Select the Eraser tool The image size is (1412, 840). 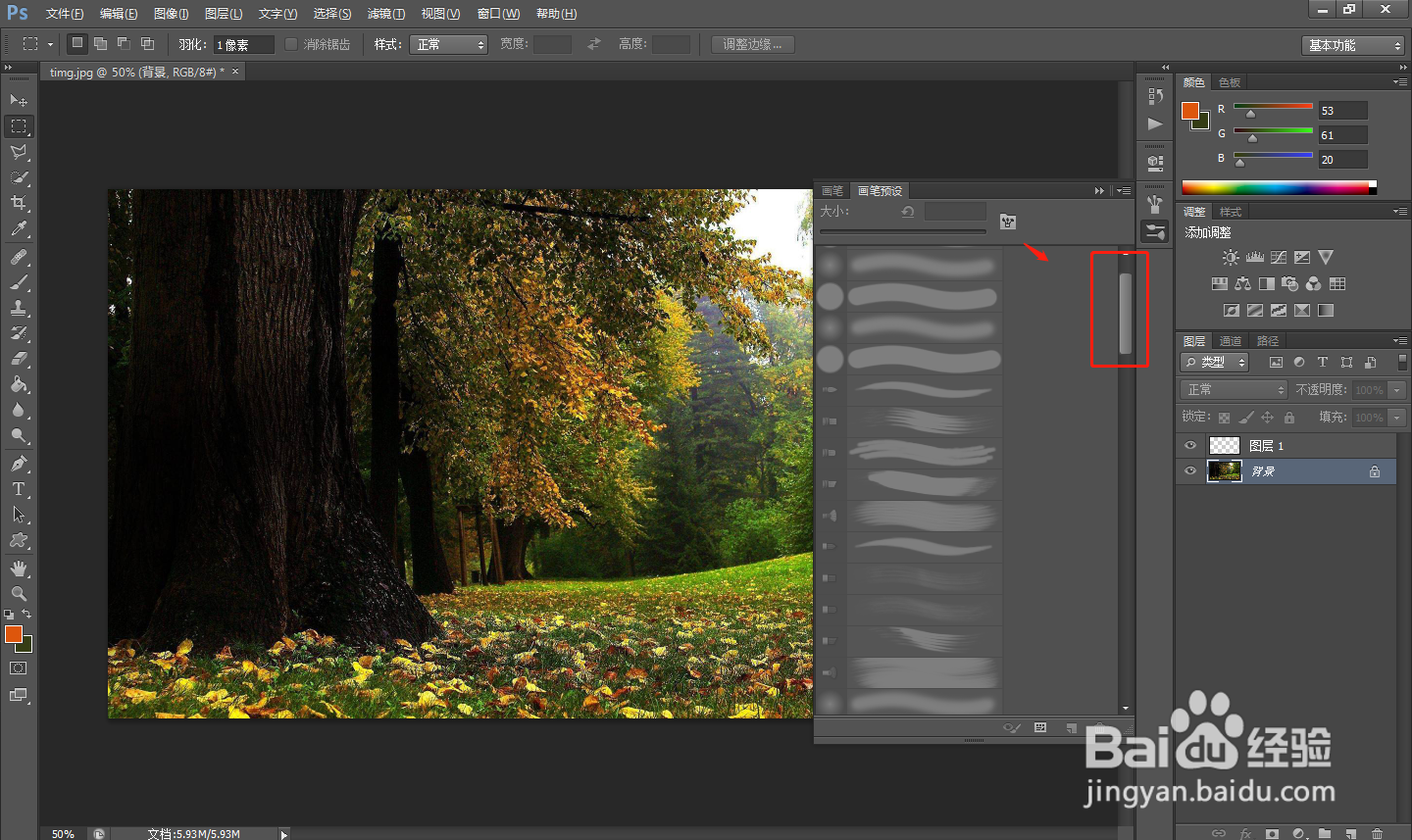coord(19,359)
